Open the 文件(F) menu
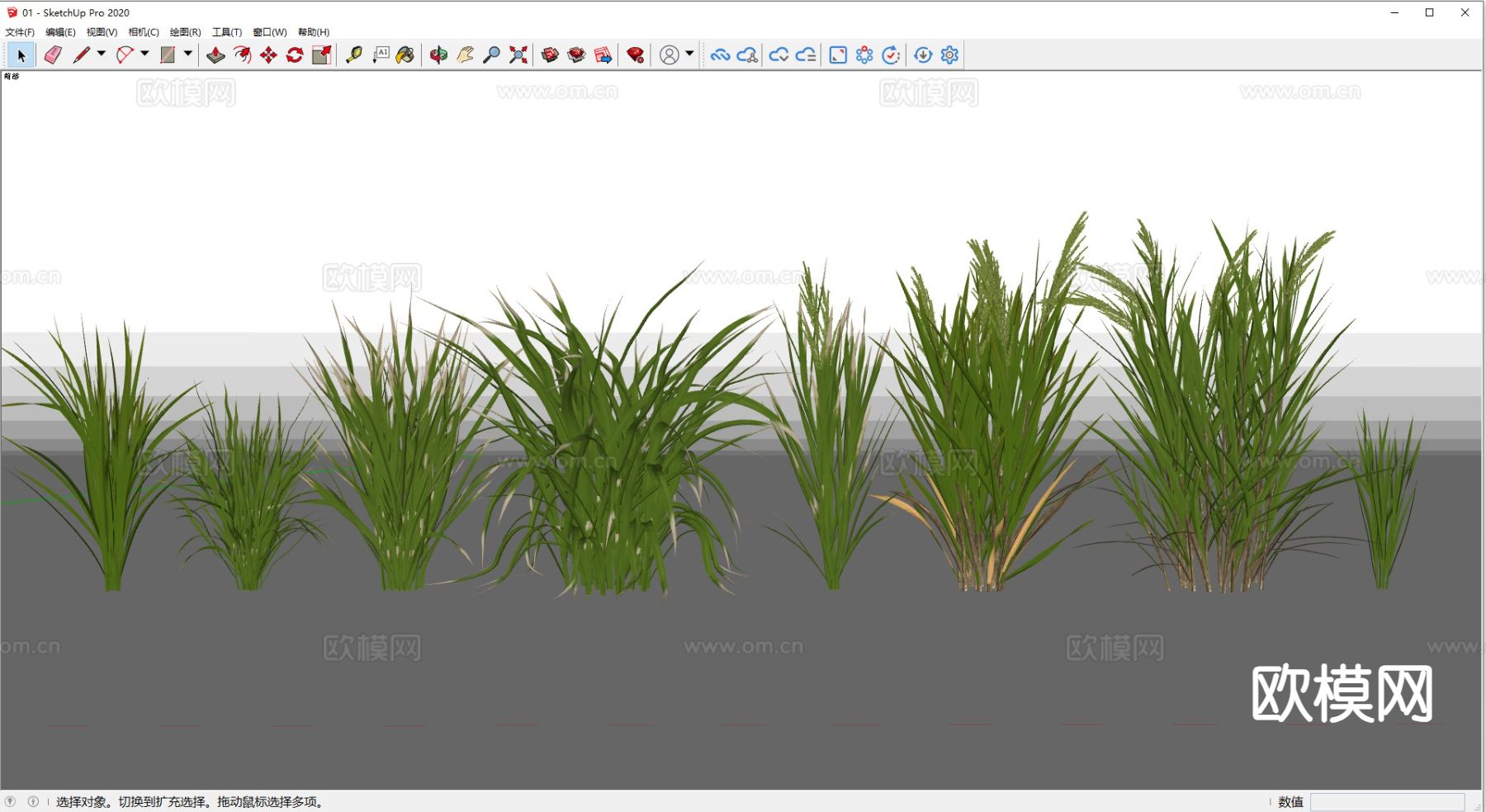1486x812 pixels. coord(20,32)
